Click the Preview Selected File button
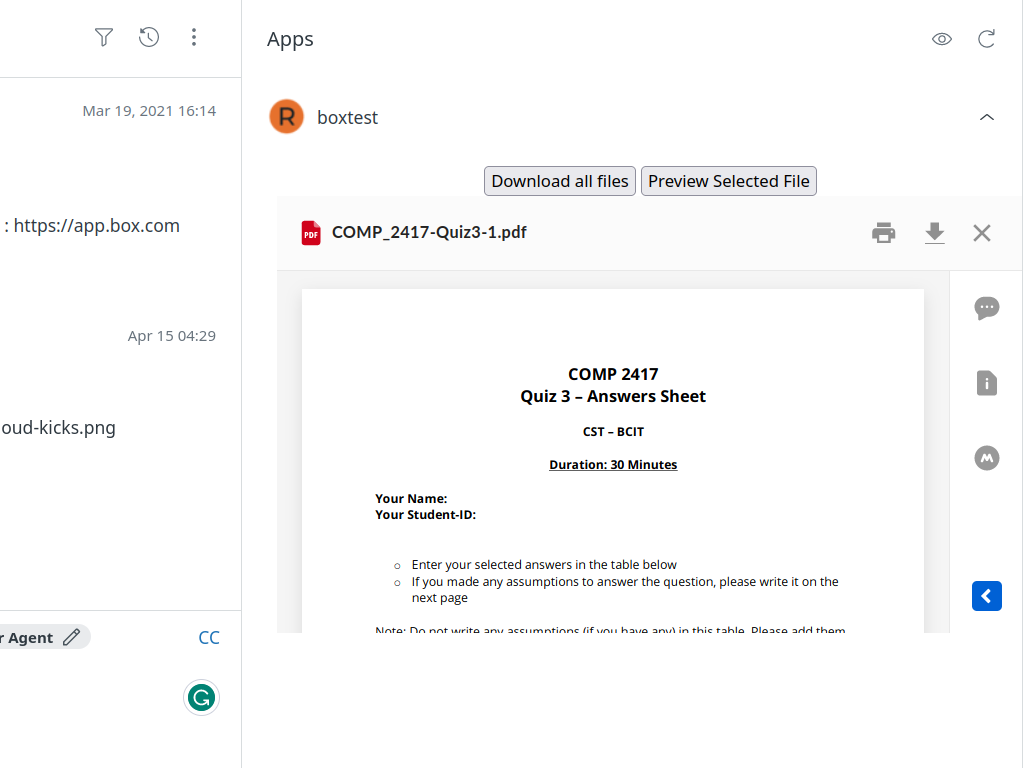1024x768 pixels. coord(728,181)
